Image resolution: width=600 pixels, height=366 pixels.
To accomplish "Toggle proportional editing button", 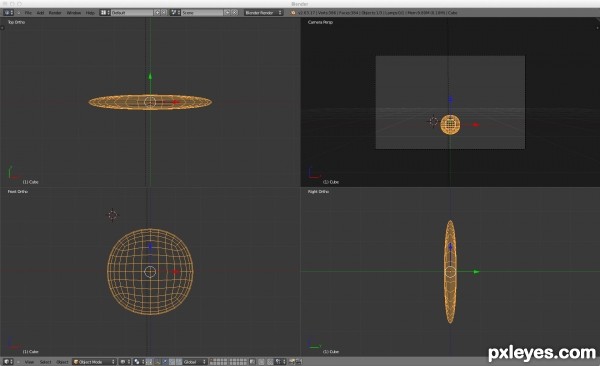I will coord(261,362).
